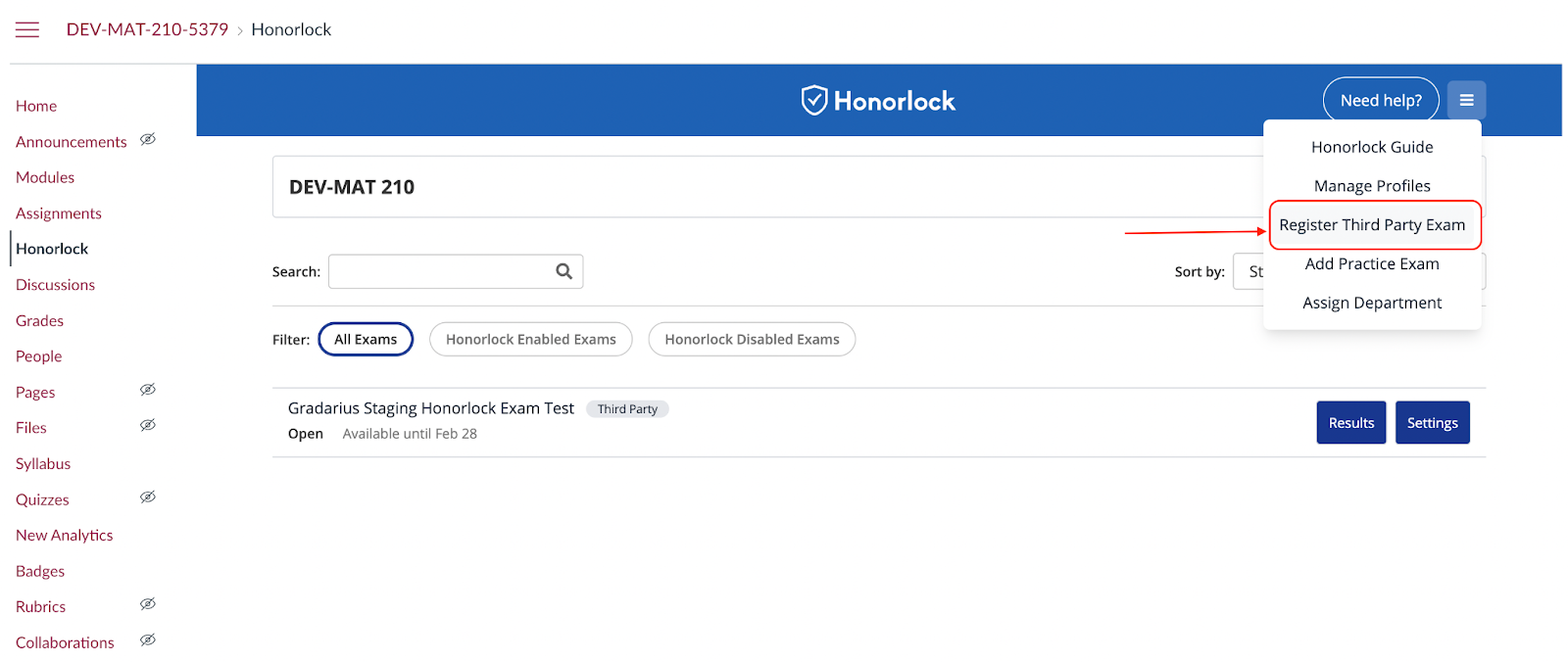
Task: Select the All Exams filter
Action: (x=366, y=339)
